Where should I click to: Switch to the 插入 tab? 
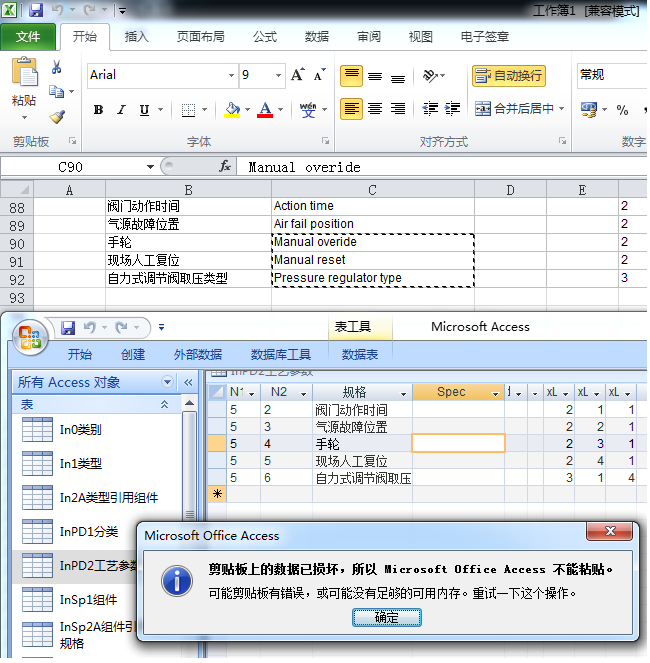point(136,37)
